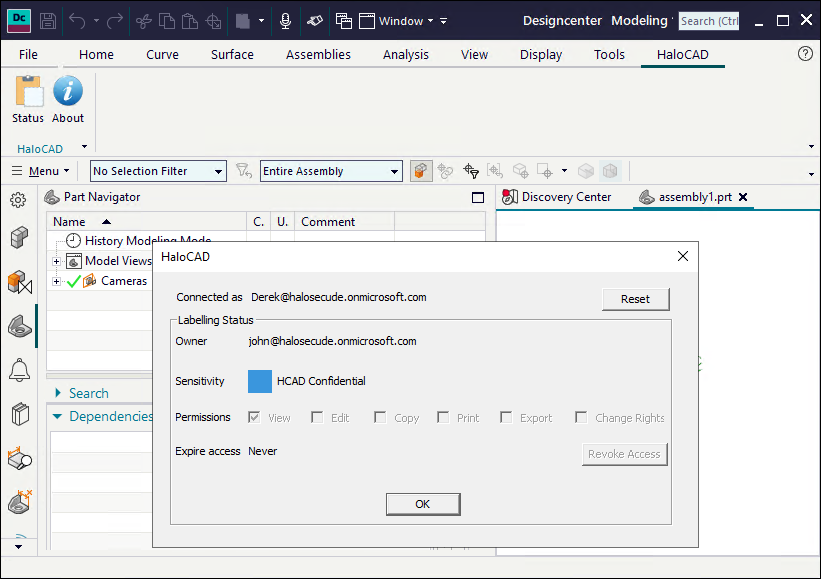821x579 pixels.
Task: Open the Entire Assembly scope dropdown
Action: (x=331, y=171)
